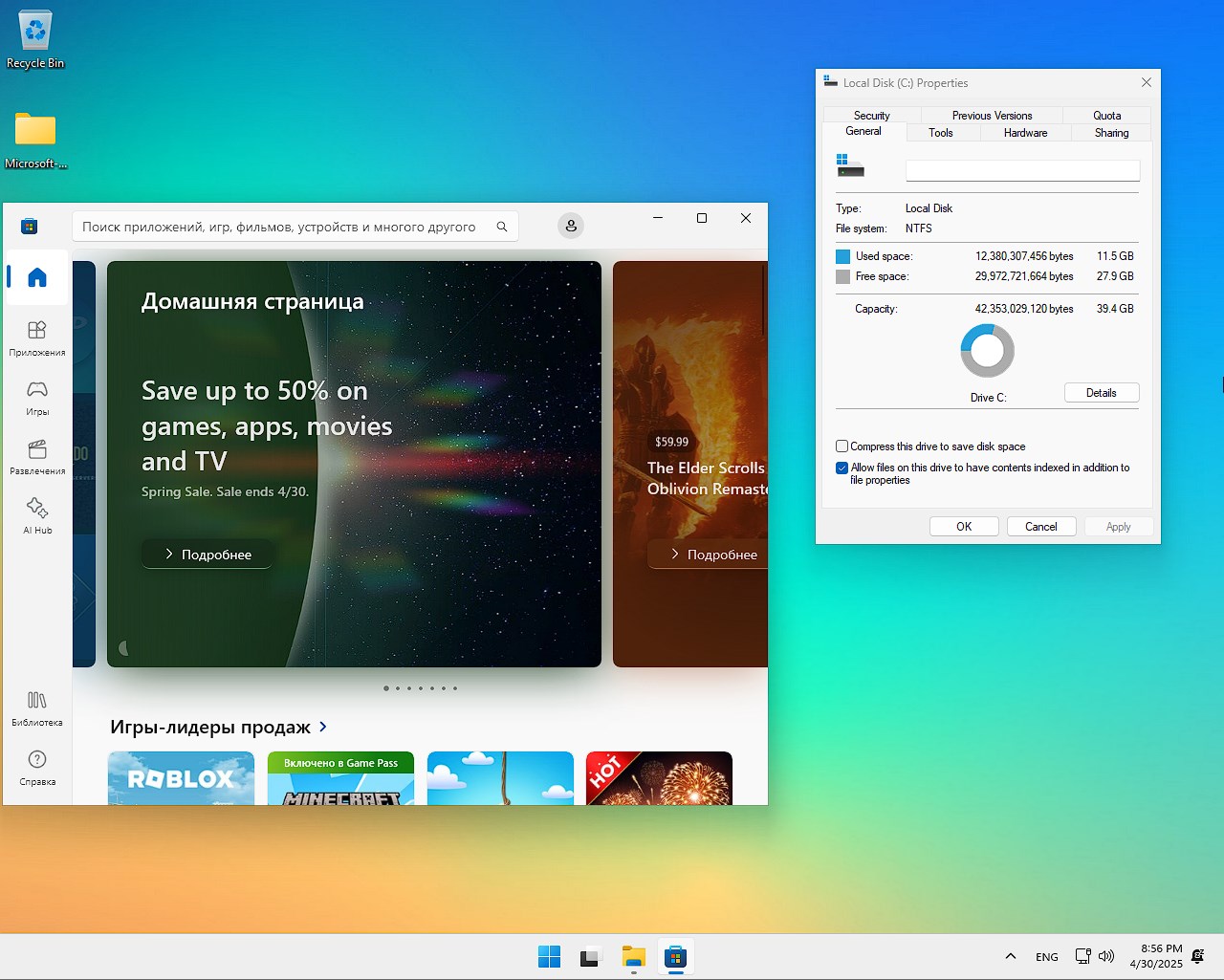1224x980 pixels.
Task: Open the volume tray icon
Action: (1106, 956)
